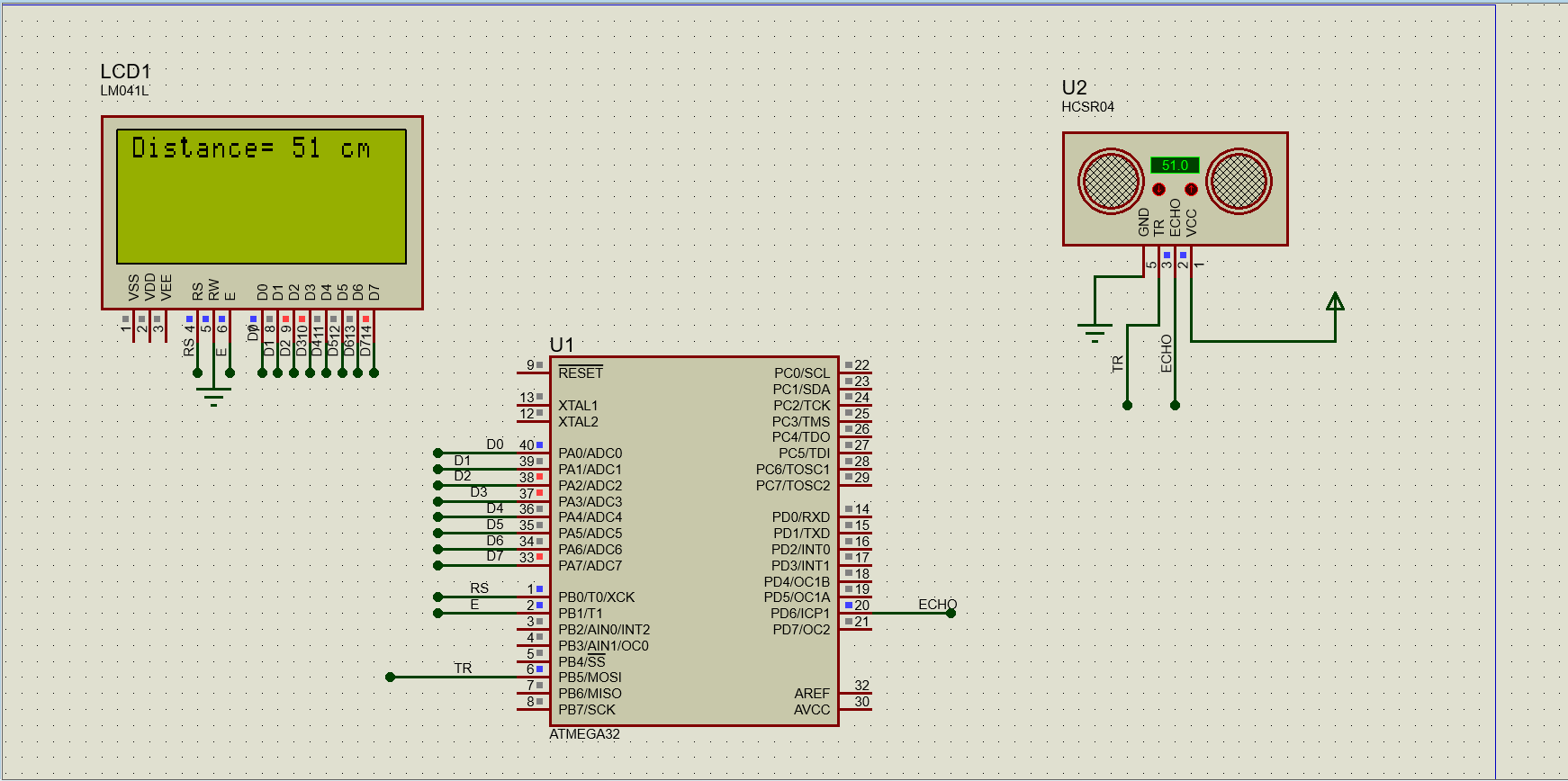
Task: Click the junction dot ending the PD6 ECHO wire
Action: [951, 614]
